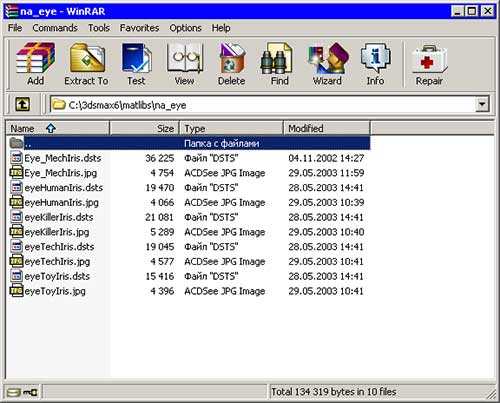This screenshot has width=500, height=403.
Task: Select the file name eyeHumanIris.jpg
Action: (x=61, y=202)
